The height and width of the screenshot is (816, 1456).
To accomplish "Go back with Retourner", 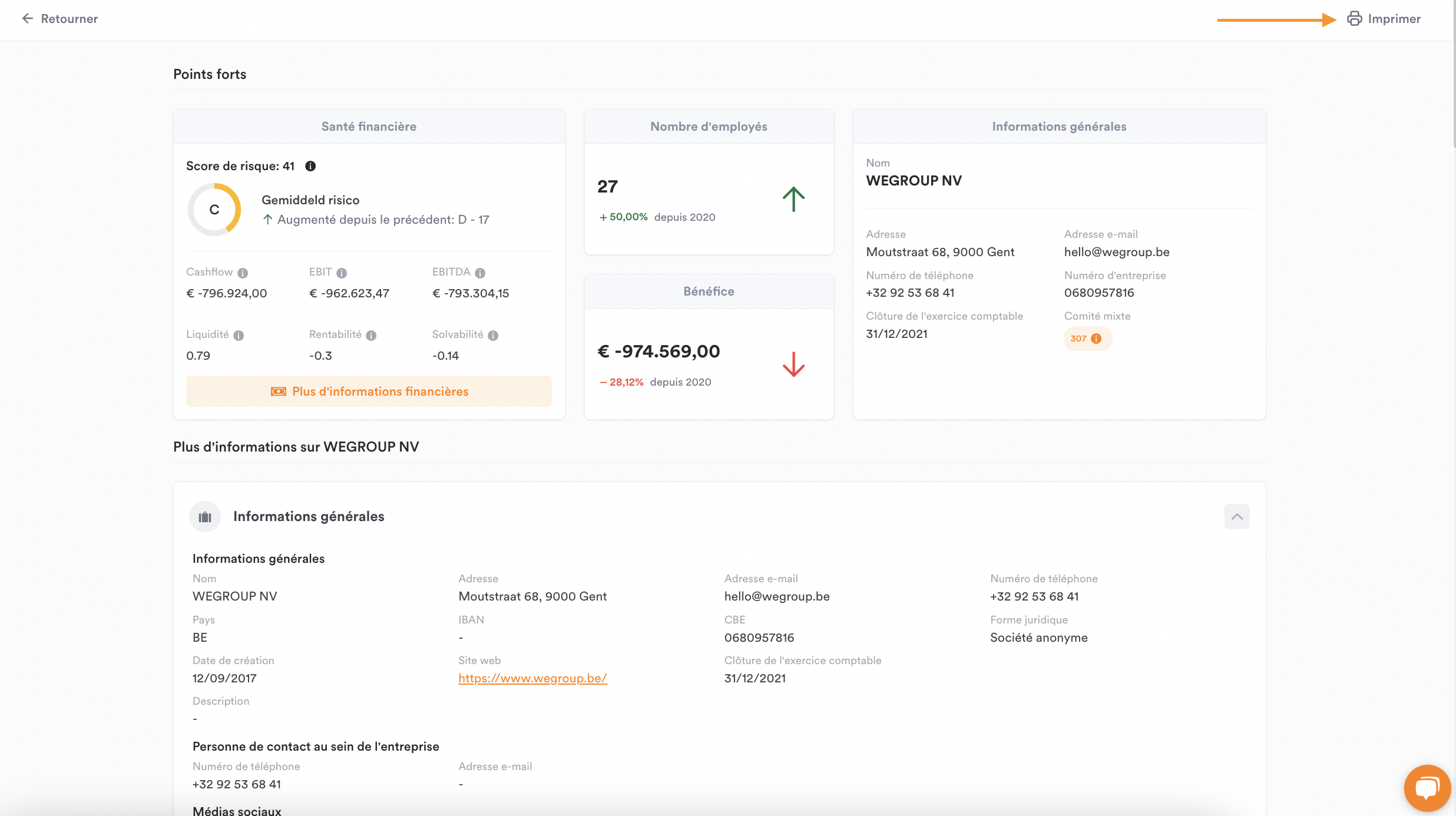I will point(60,19).
